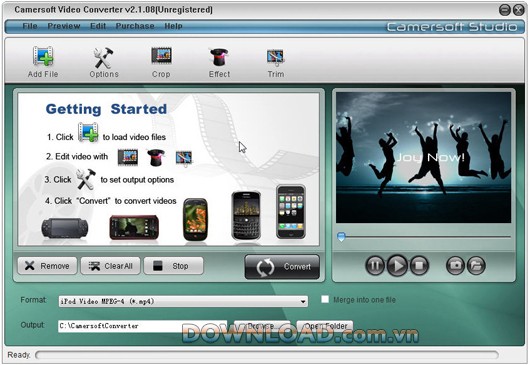Click the Remove button

[x=47, y=266]
